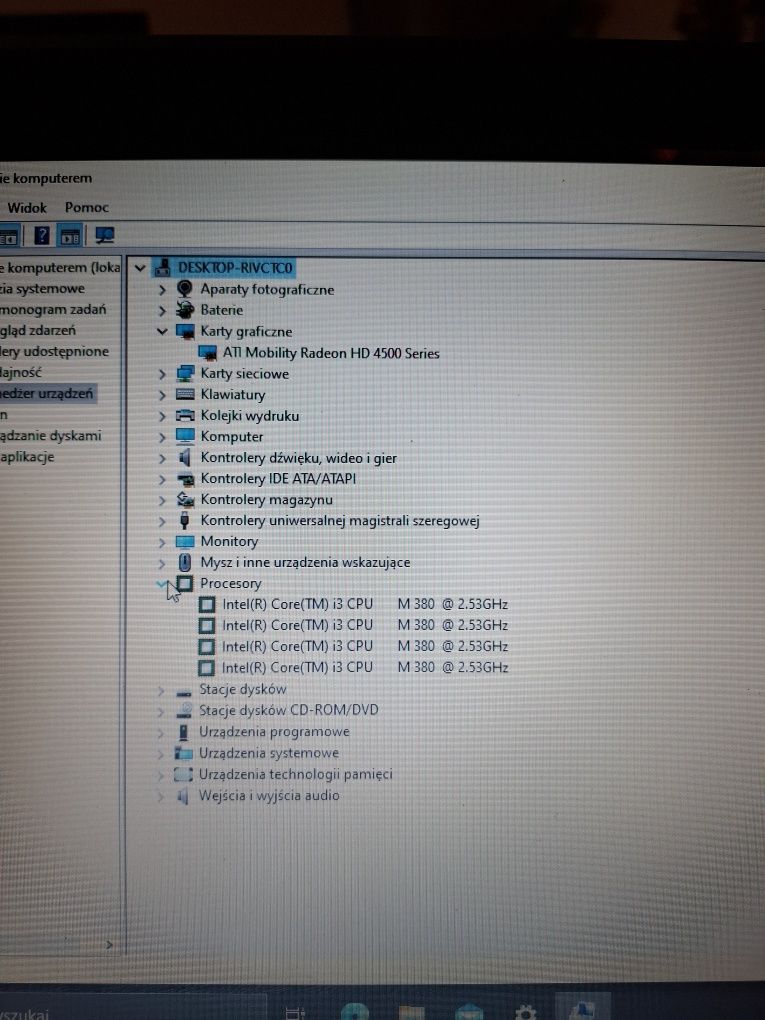
Task: Click the properties pane toolbar icon
Action: click(x=70, y=235)
